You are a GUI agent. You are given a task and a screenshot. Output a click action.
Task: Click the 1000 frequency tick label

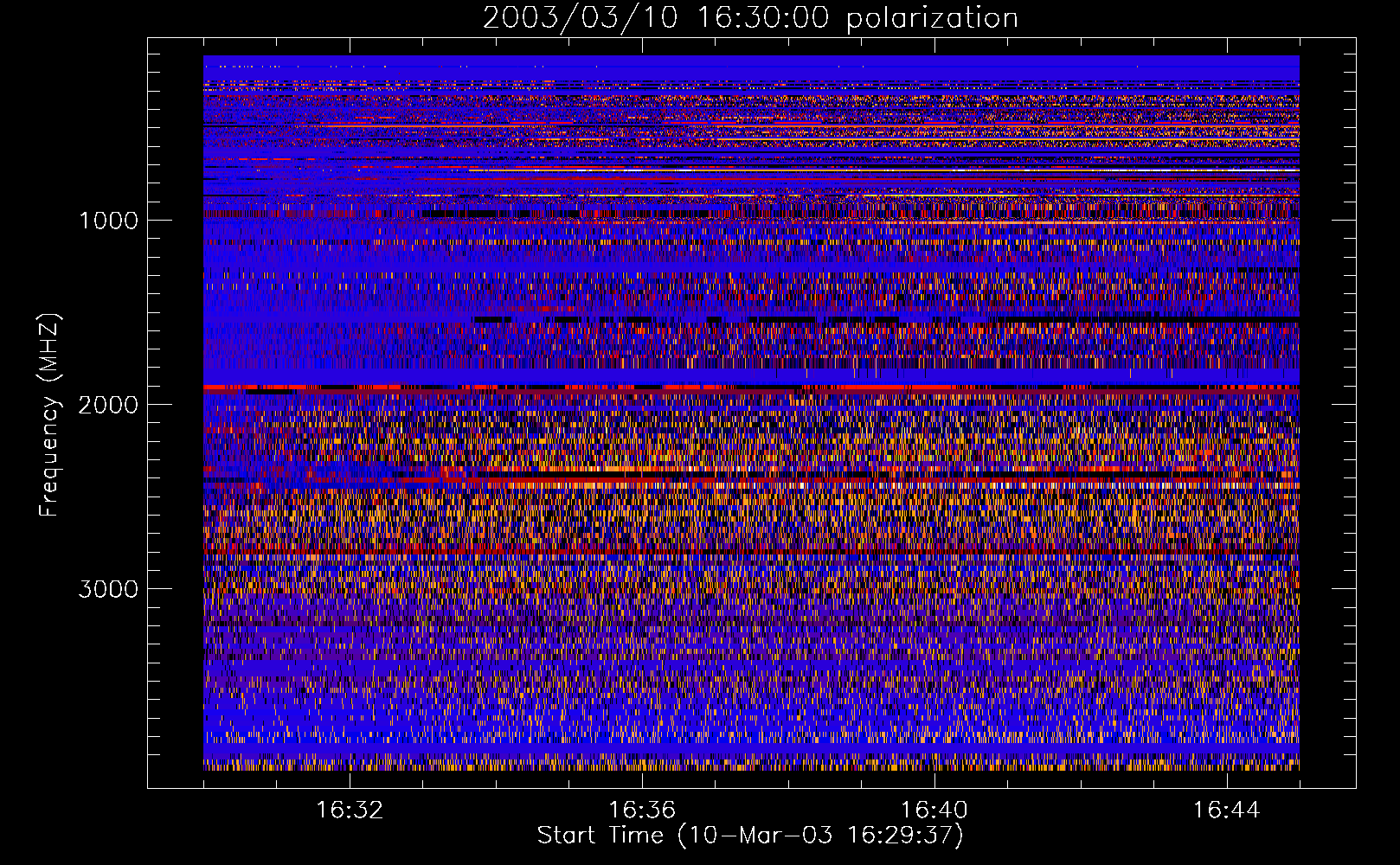coord(108,221)
